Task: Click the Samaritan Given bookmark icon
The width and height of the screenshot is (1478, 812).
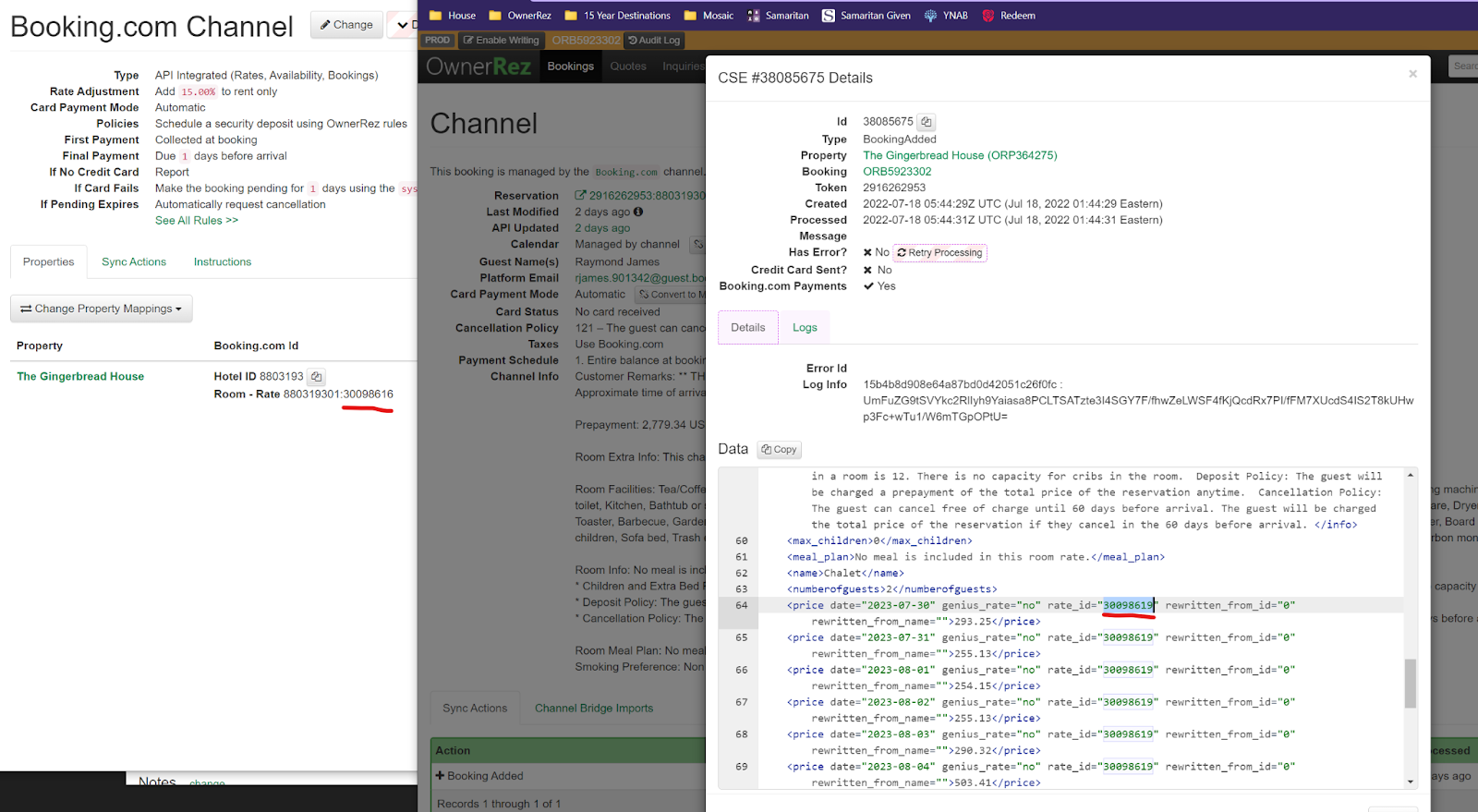Action: coord(829,16)
